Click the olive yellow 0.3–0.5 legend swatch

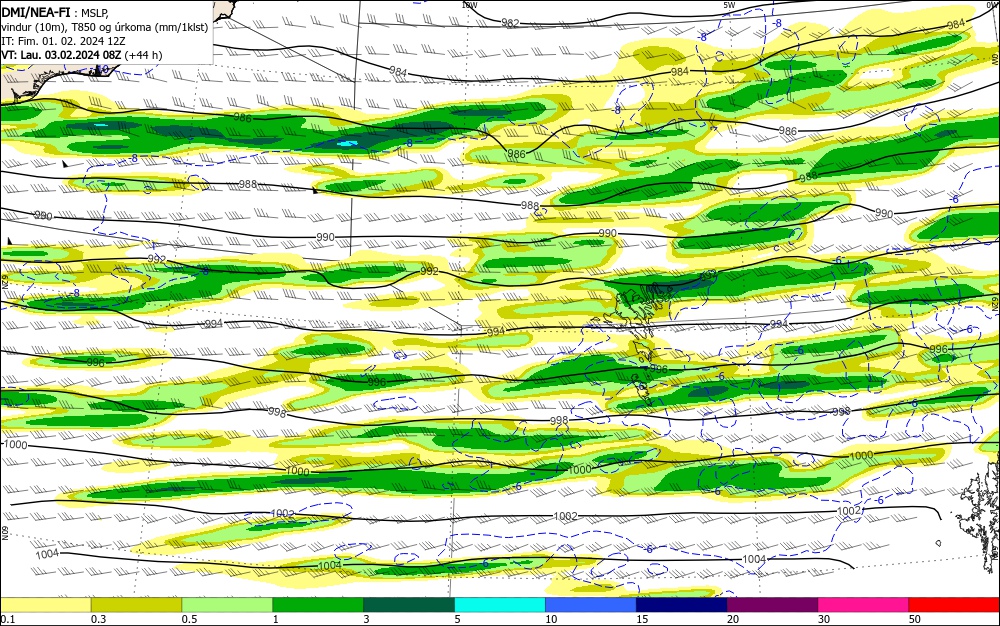(136, 605)
